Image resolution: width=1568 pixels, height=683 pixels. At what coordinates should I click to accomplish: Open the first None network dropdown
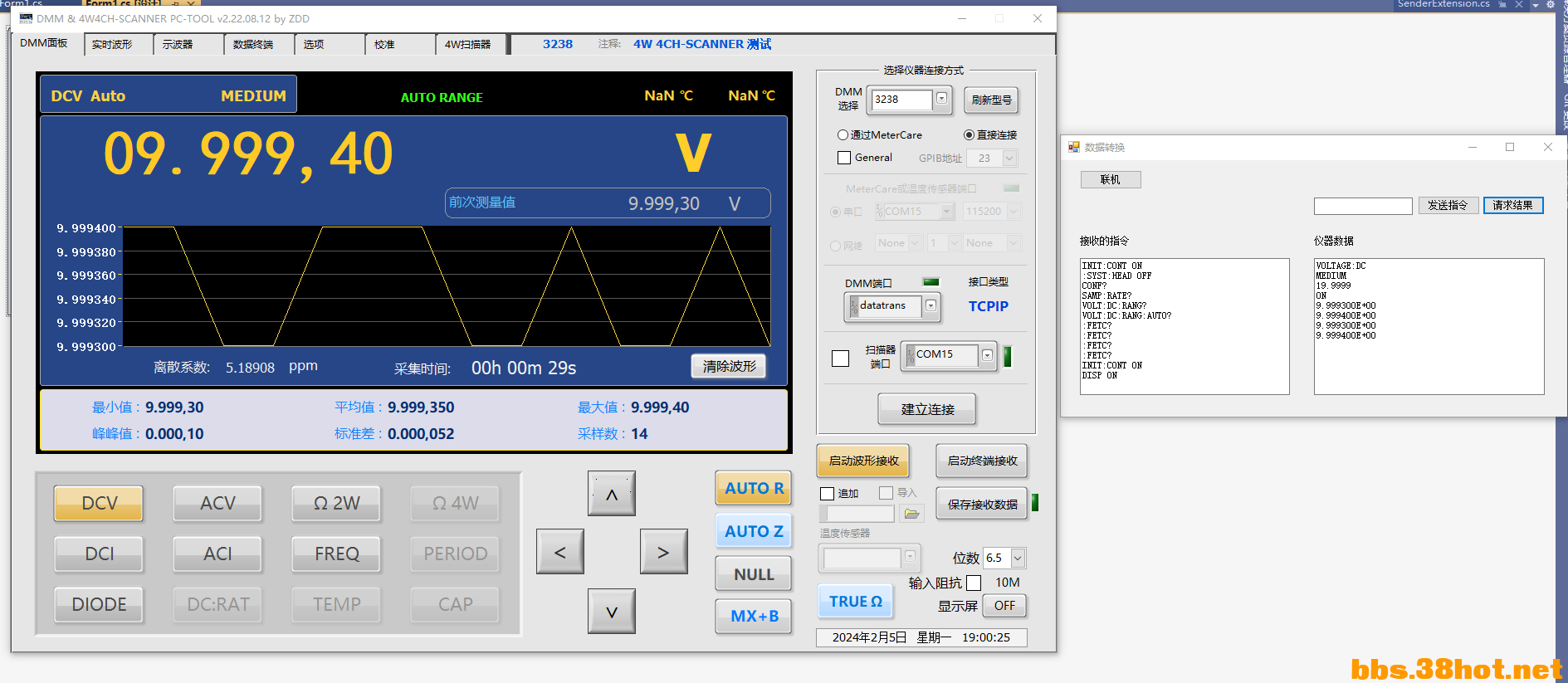point(916,243)
